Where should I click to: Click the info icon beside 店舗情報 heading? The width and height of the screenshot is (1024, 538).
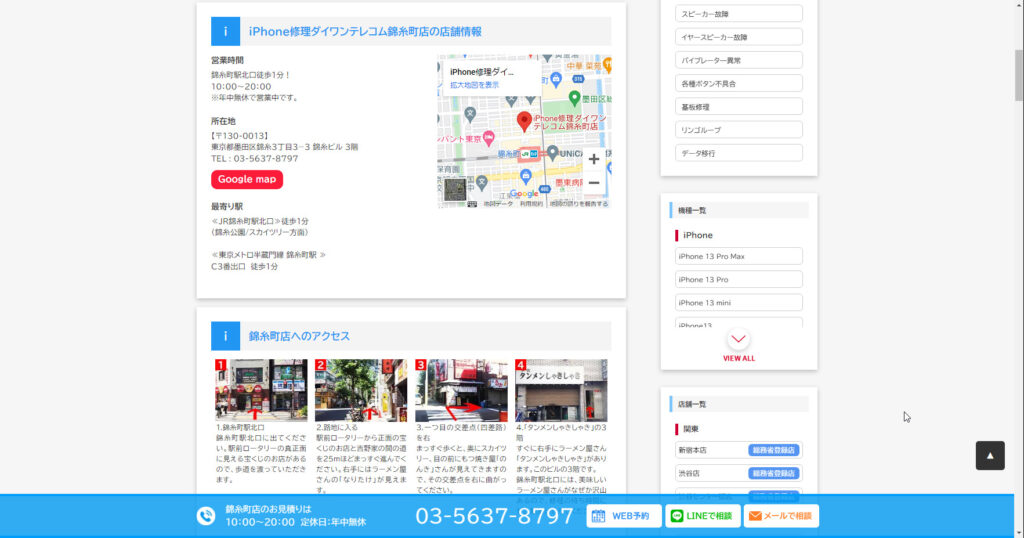pos(225,31)
